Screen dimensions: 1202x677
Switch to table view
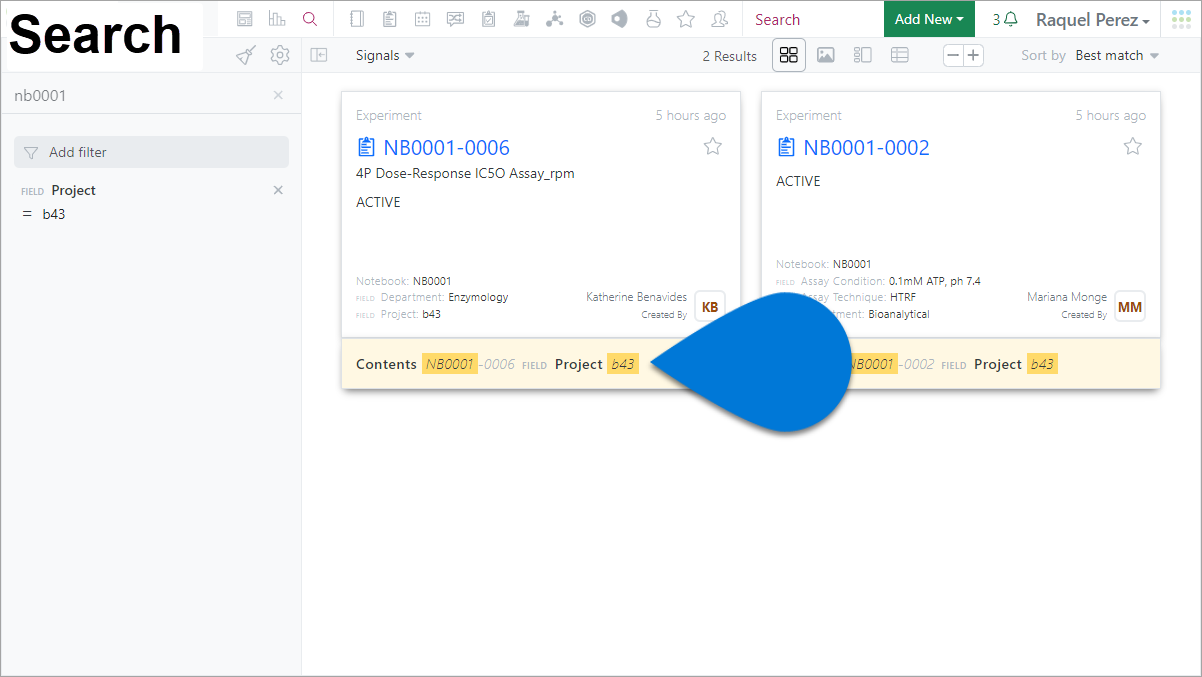coord(899,55)
